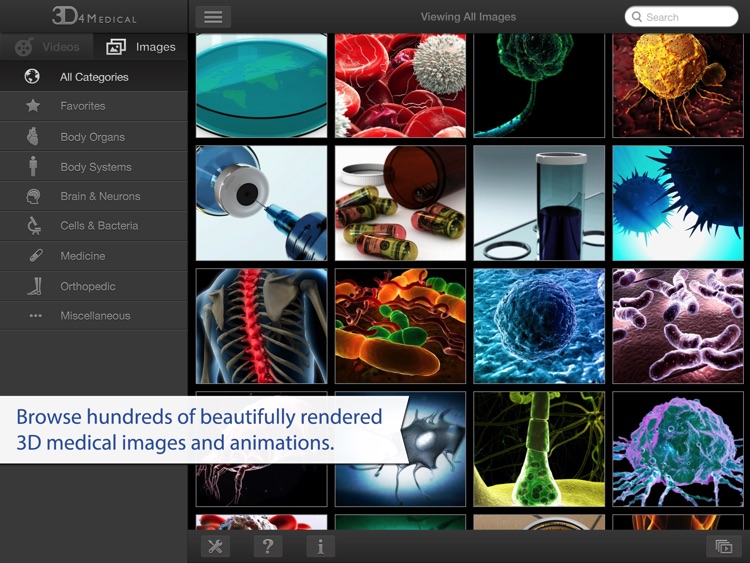This screenshot has width=750, height=563.
Task: Open the orange and green bacteria image
Action: (x=400, y=326)
